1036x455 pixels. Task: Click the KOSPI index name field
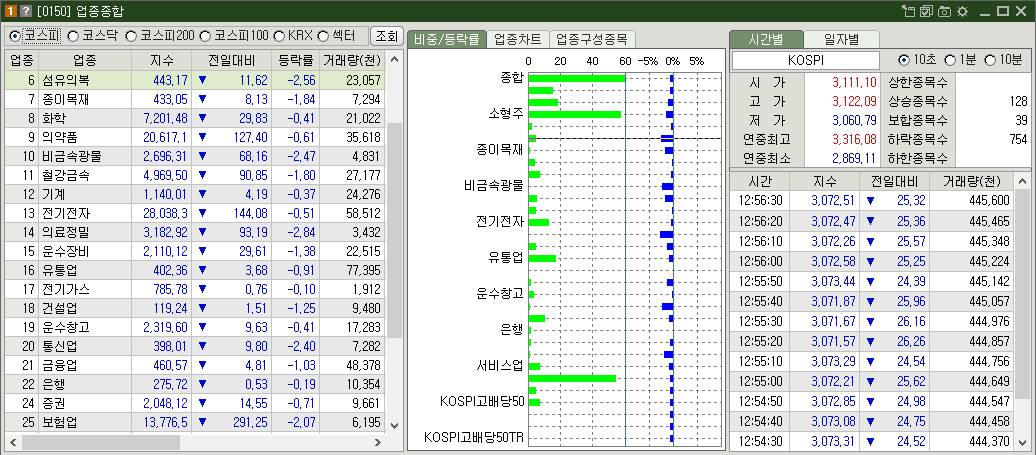click(x=806, y=60)
